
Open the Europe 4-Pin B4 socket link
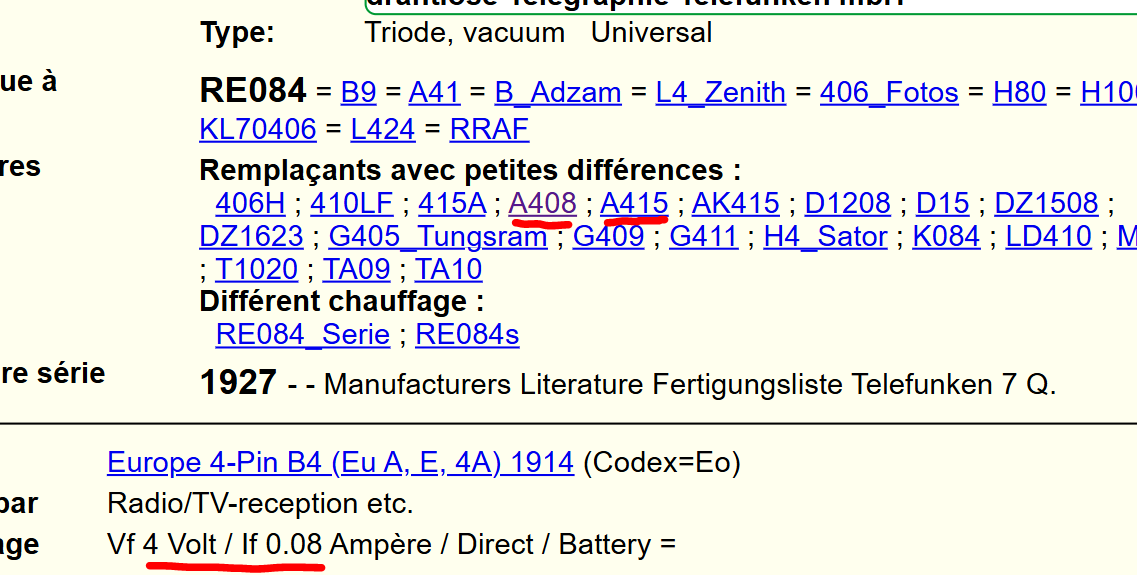click(x=341, y=462)
